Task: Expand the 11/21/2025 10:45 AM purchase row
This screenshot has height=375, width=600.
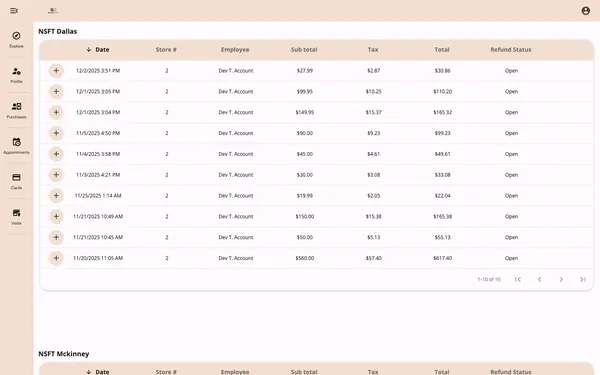Action: [x=56, y=237]
